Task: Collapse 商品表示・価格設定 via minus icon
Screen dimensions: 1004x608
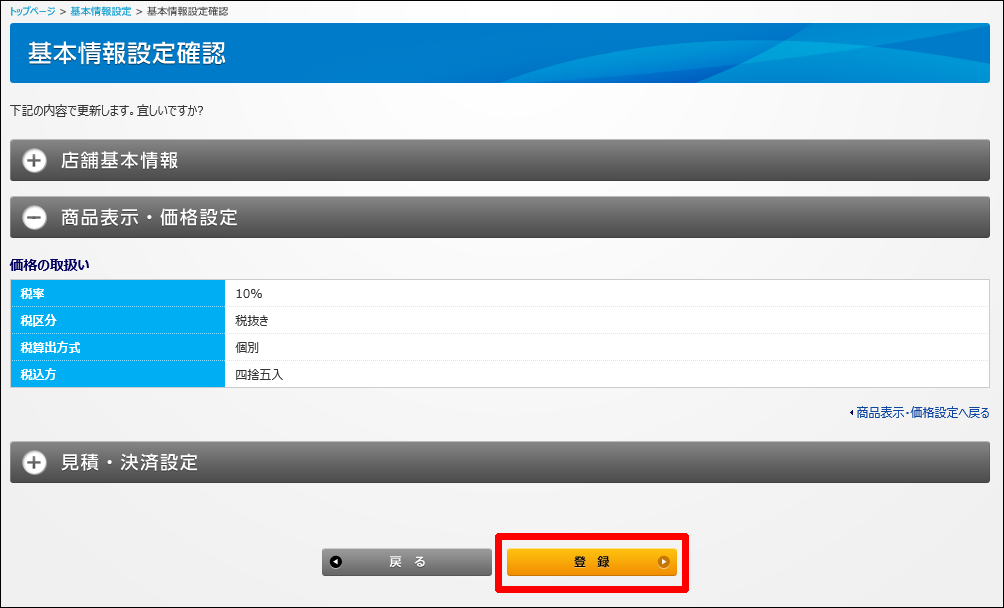Action: point(35,218)
